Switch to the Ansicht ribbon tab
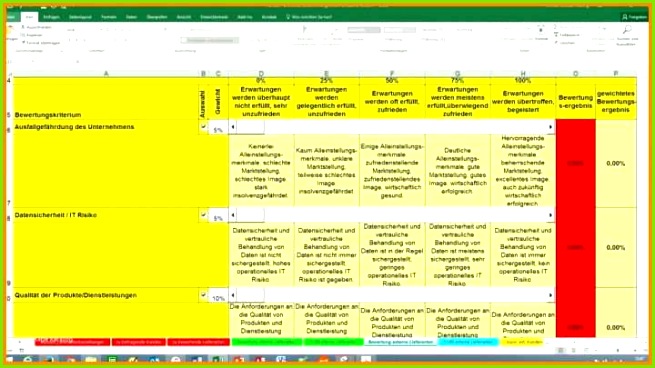Image resolution: width=655 pixels, height=368 pixels. (x=184, y=17)
